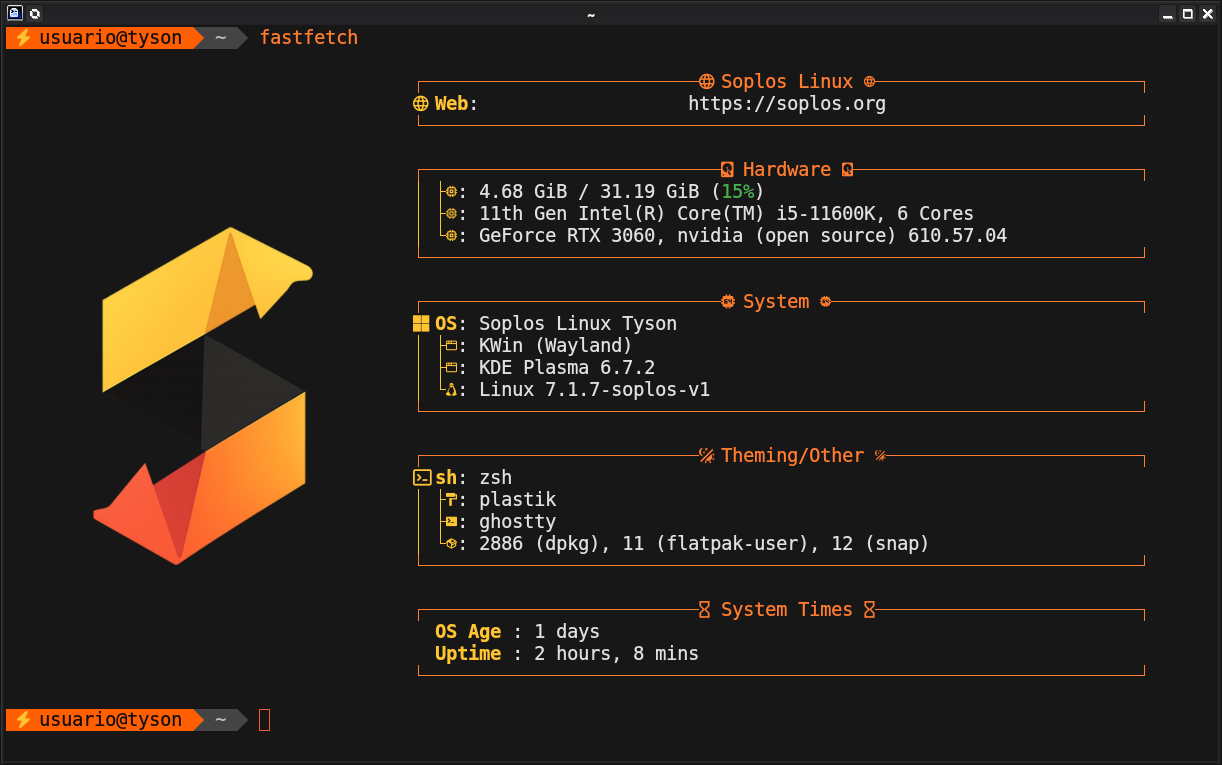Screen dimensions: 1222x765
Task: Click the OS Age label
Action: pos(468,632)
